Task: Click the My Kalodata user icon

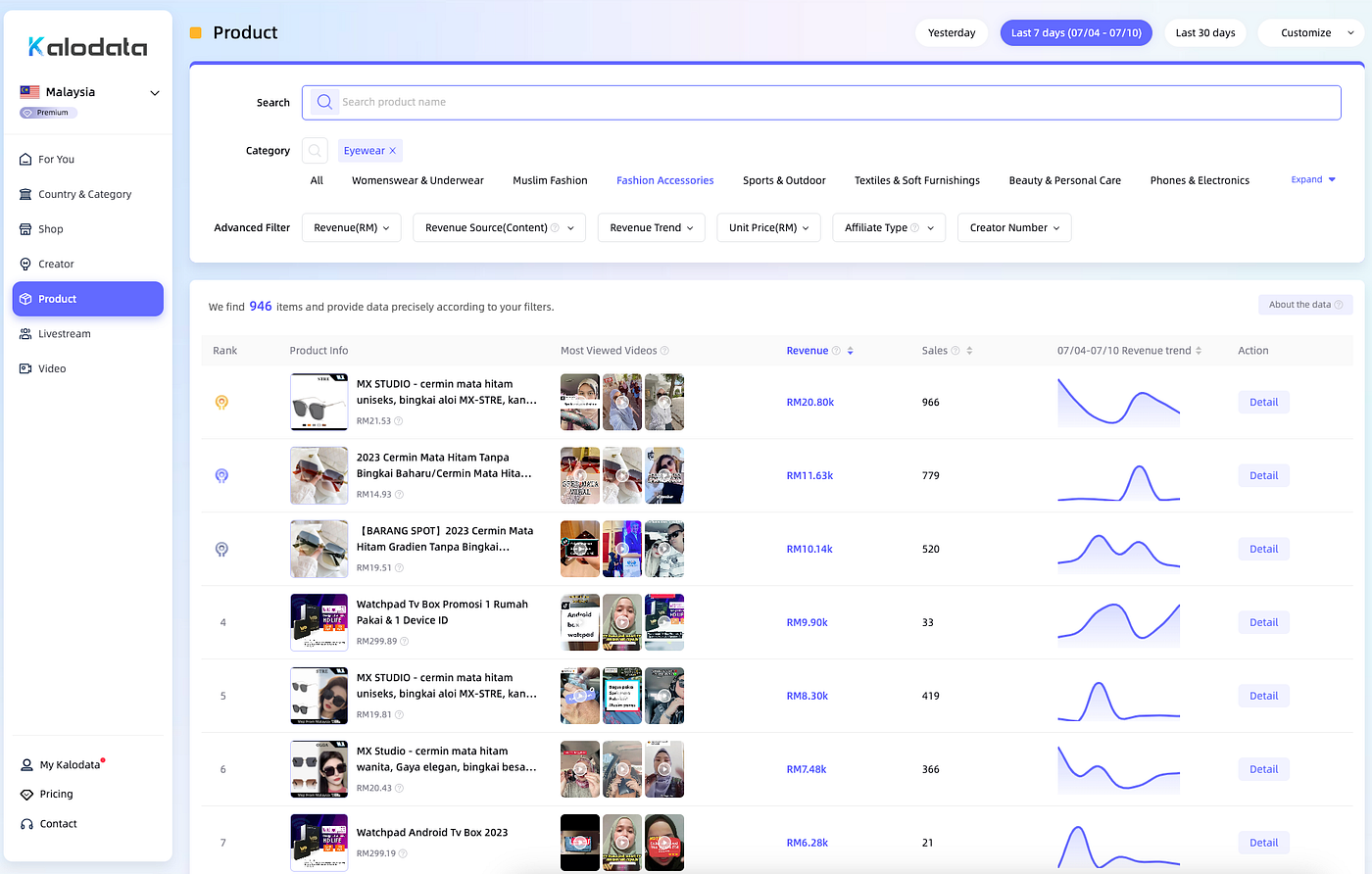Action: point(26,765)
